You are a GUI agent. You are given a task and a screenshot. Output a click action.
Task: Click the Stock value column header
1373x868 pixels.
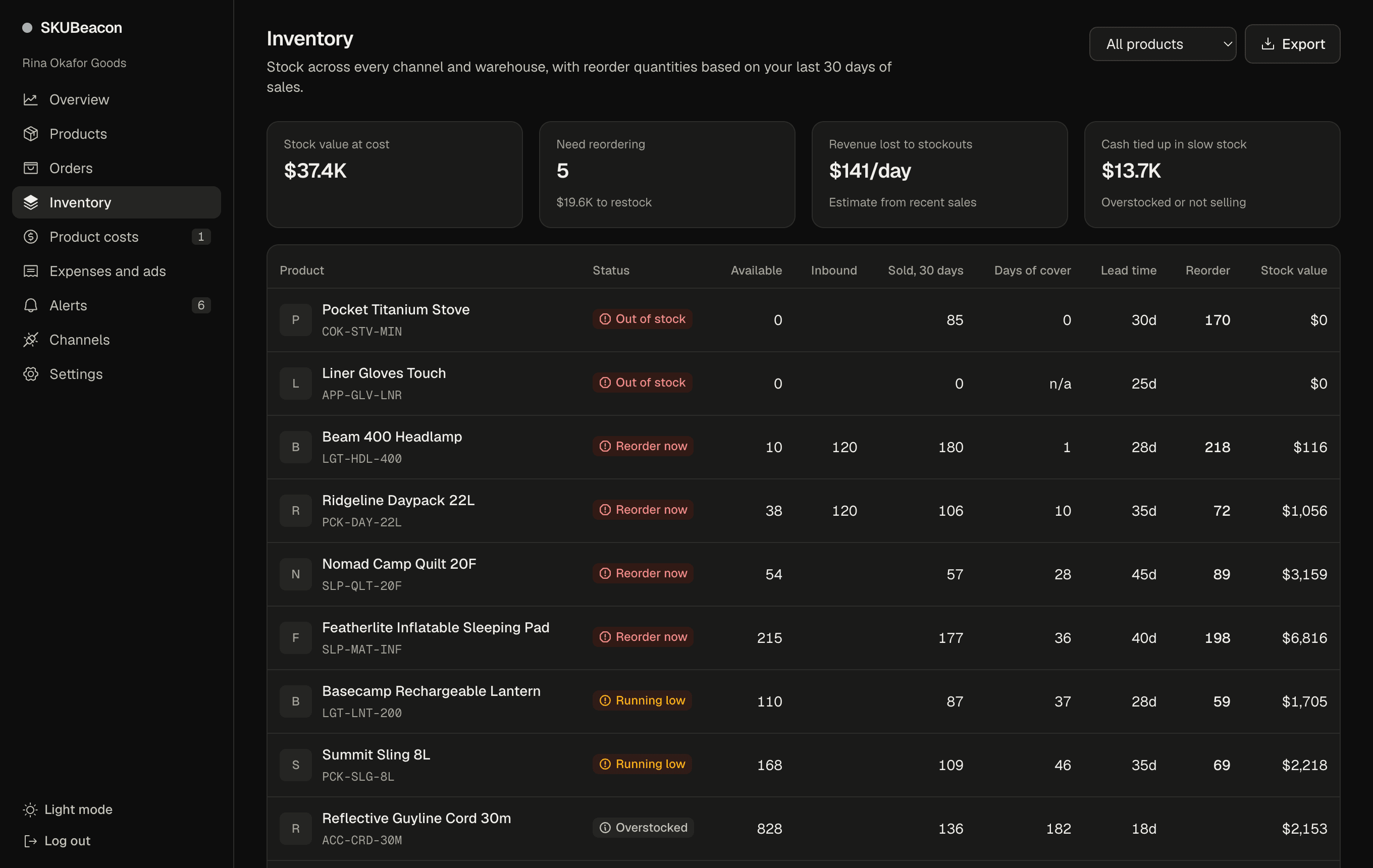click(x=1294, y=270)
